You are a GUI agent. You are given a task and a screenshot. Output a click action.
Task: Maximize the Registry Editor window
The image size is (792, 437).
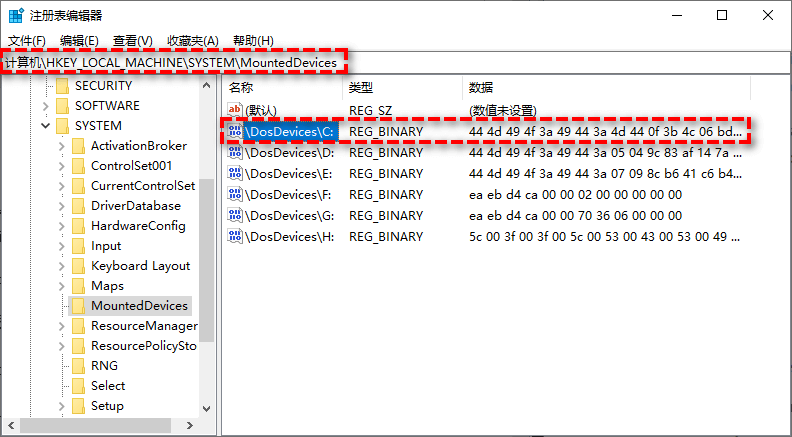[722, 16]
